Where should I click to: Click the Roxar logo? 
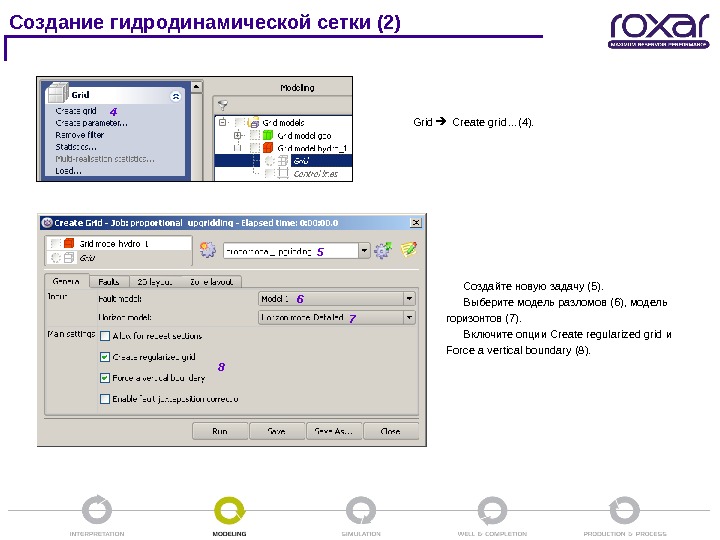coord(659,30)
